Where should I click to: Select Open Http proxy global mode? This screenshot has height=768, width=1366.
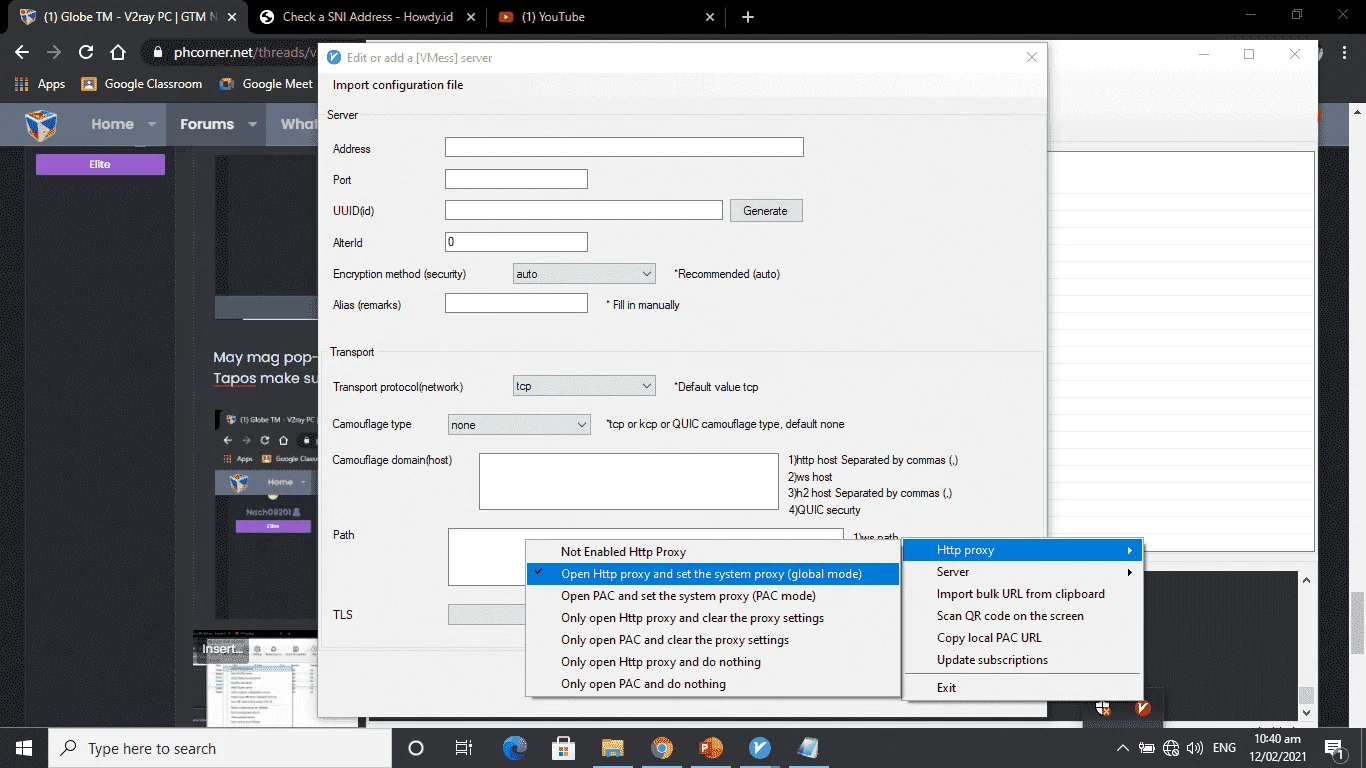click(x=713, y=574)
